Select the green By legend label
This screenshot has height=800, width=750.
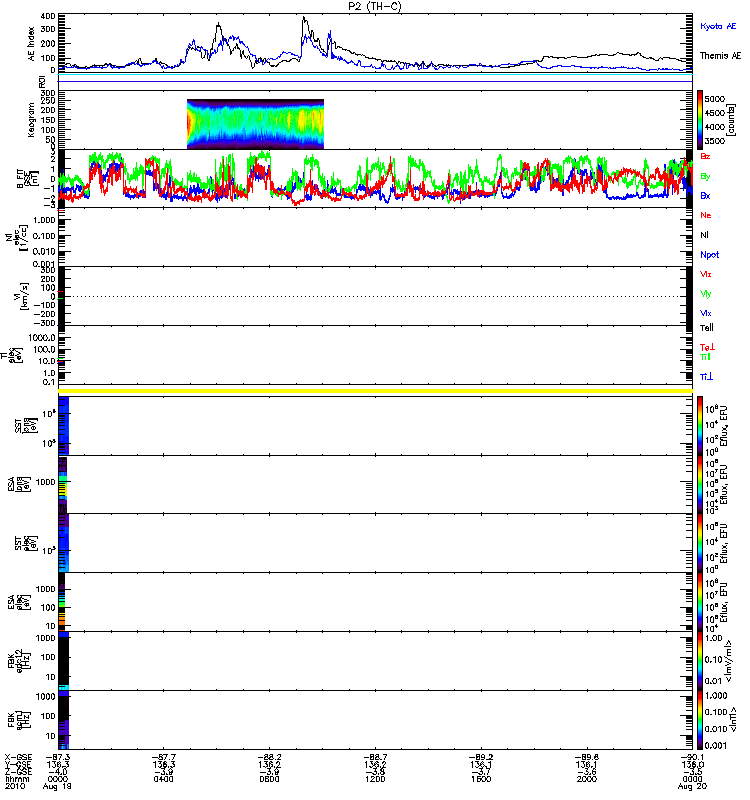(706, 176)
